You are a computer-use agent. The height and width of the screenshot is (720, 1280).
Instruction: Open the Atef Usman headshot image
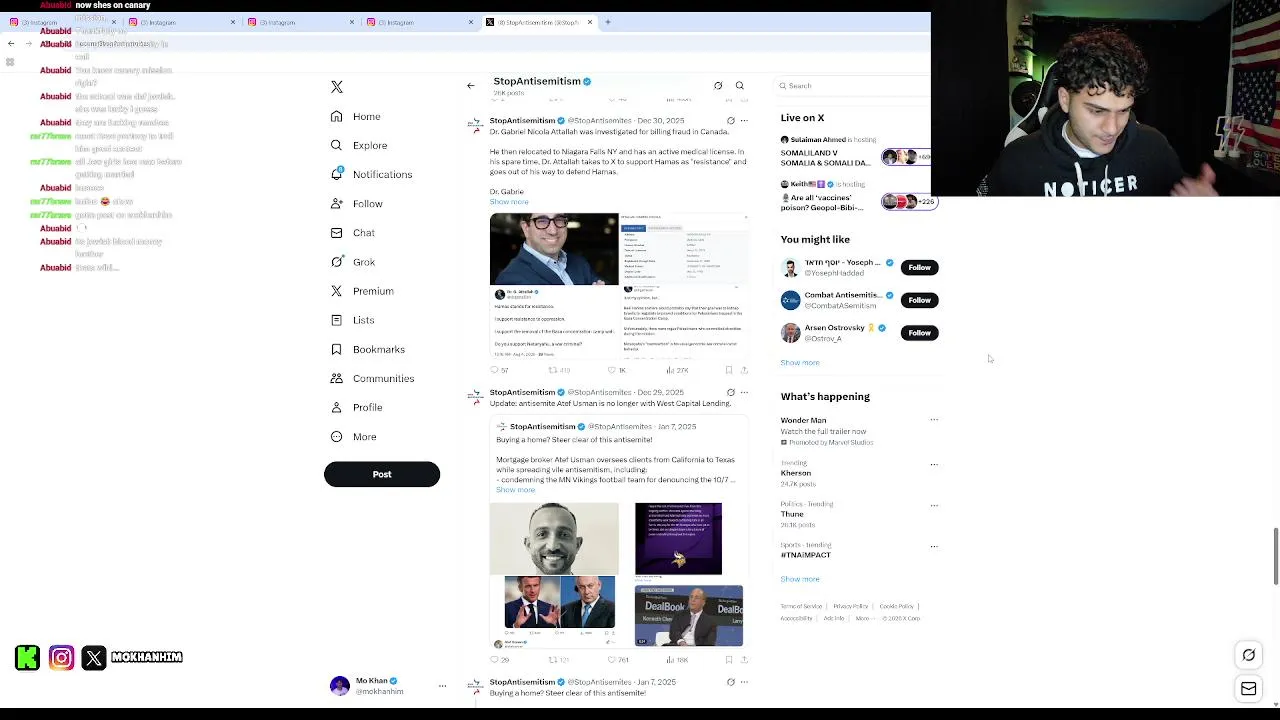pos(554,539)
